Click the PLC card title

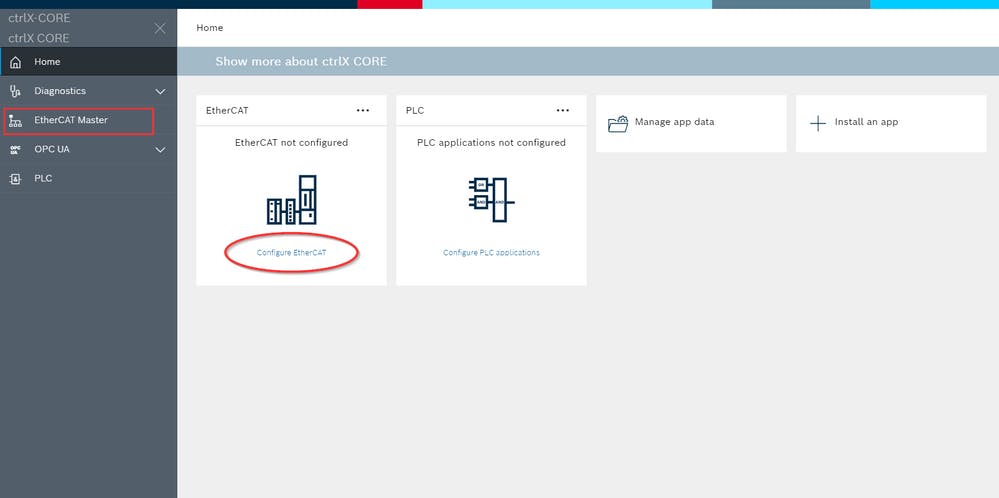pos(415,110)
